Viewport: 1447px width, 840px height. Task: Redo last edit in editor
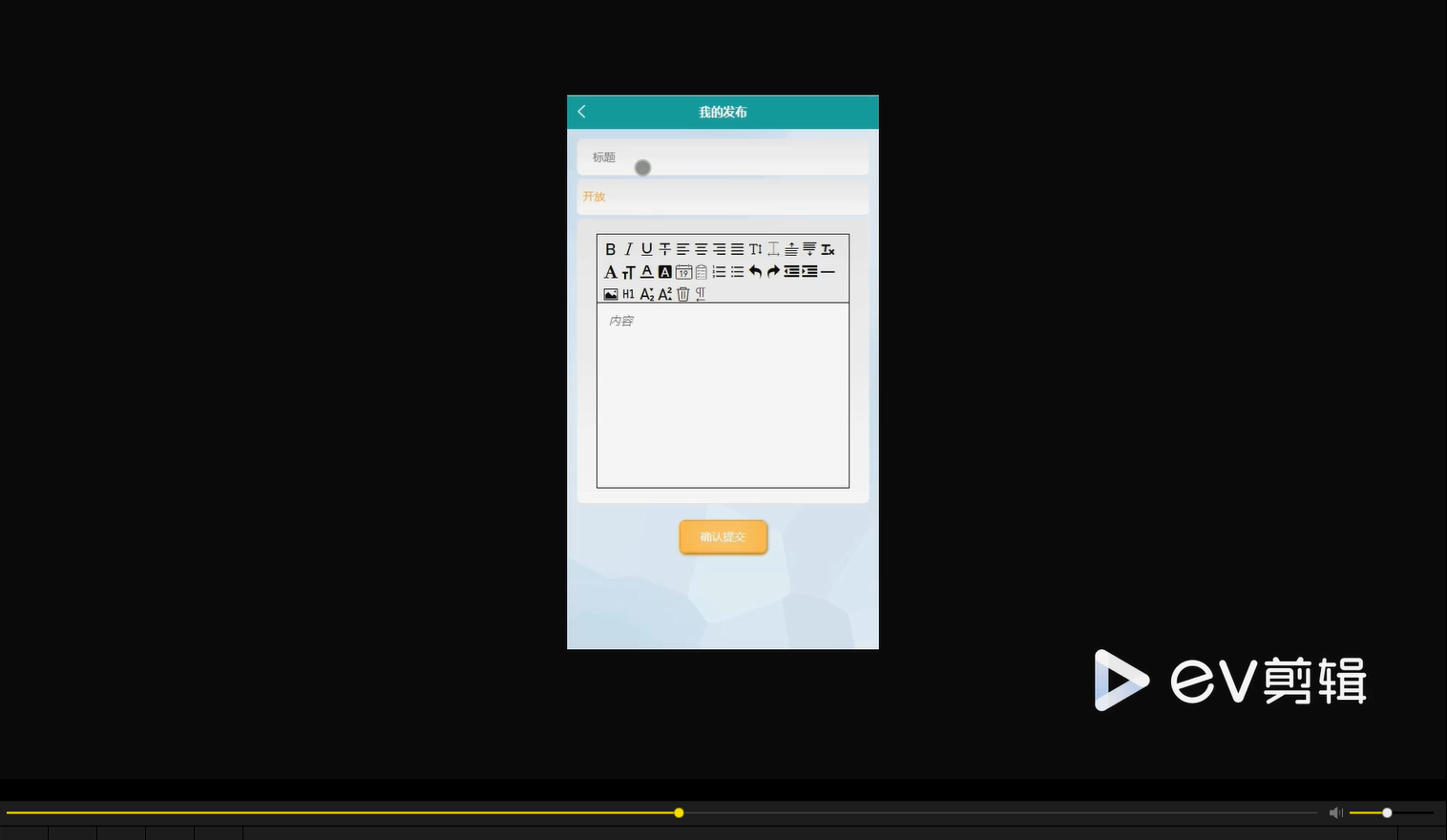(x=774, y=272)
